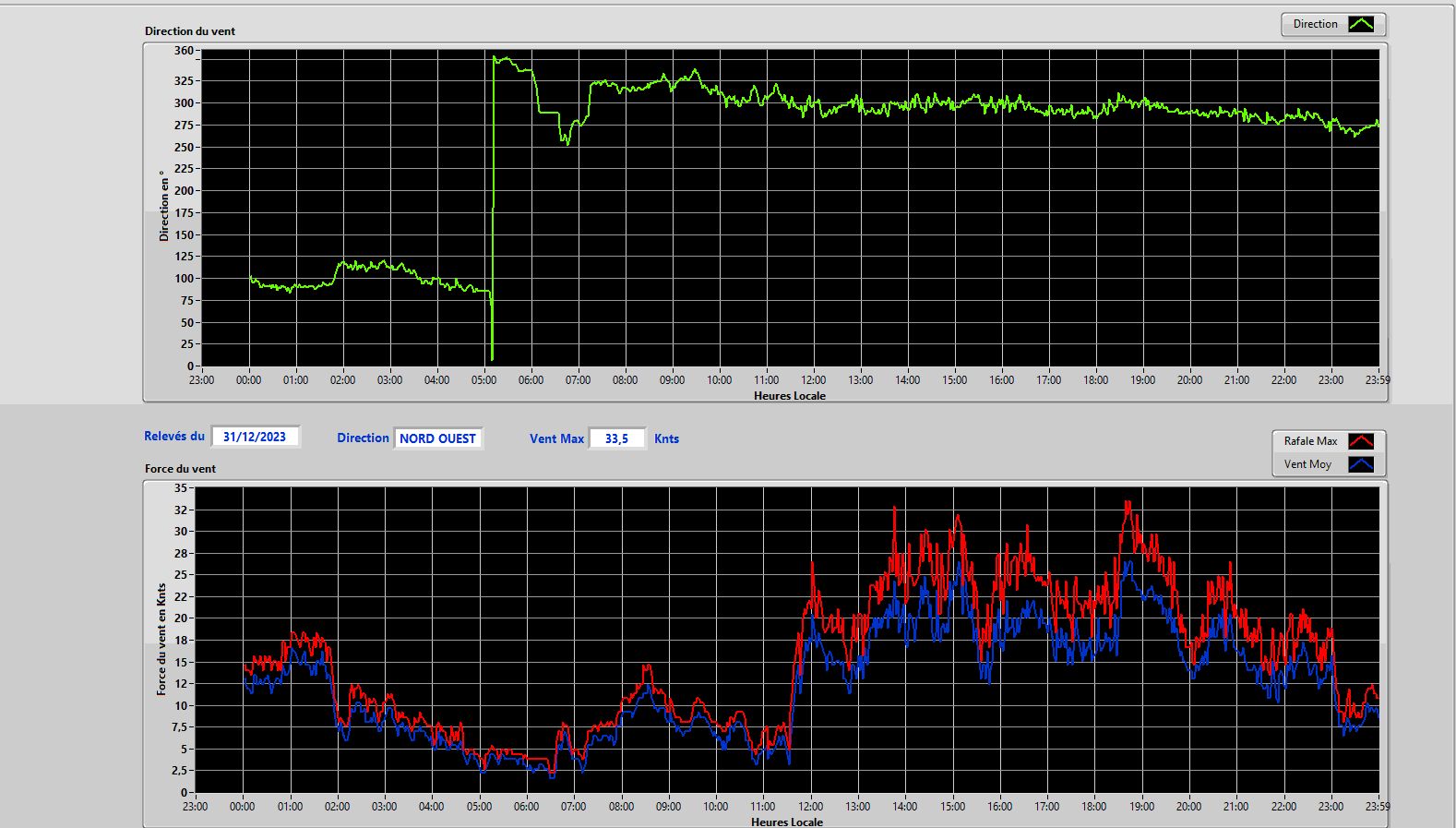Click the 360 value on direction axis

click(184, 51)
